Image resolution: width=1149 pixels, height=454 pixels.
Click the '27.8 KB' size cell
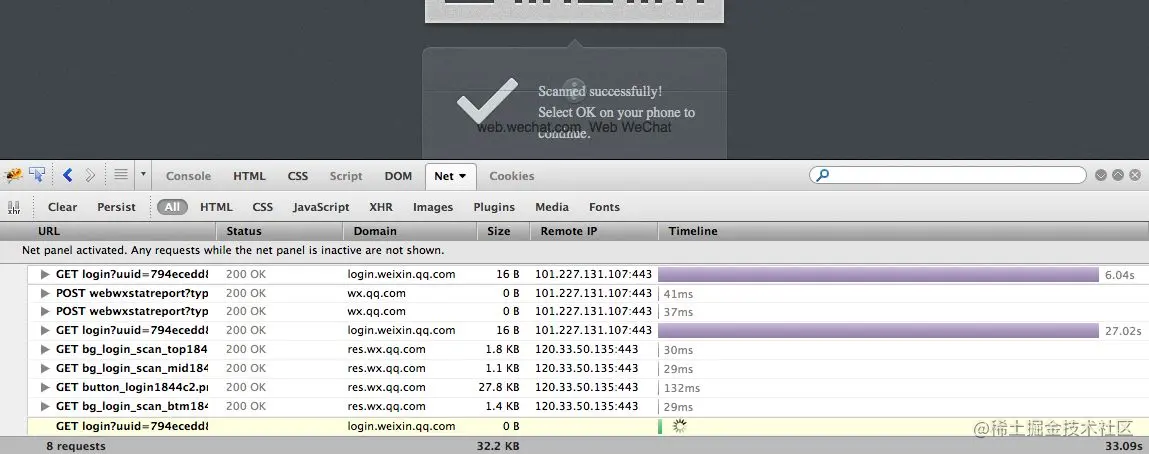coord(498,387)
